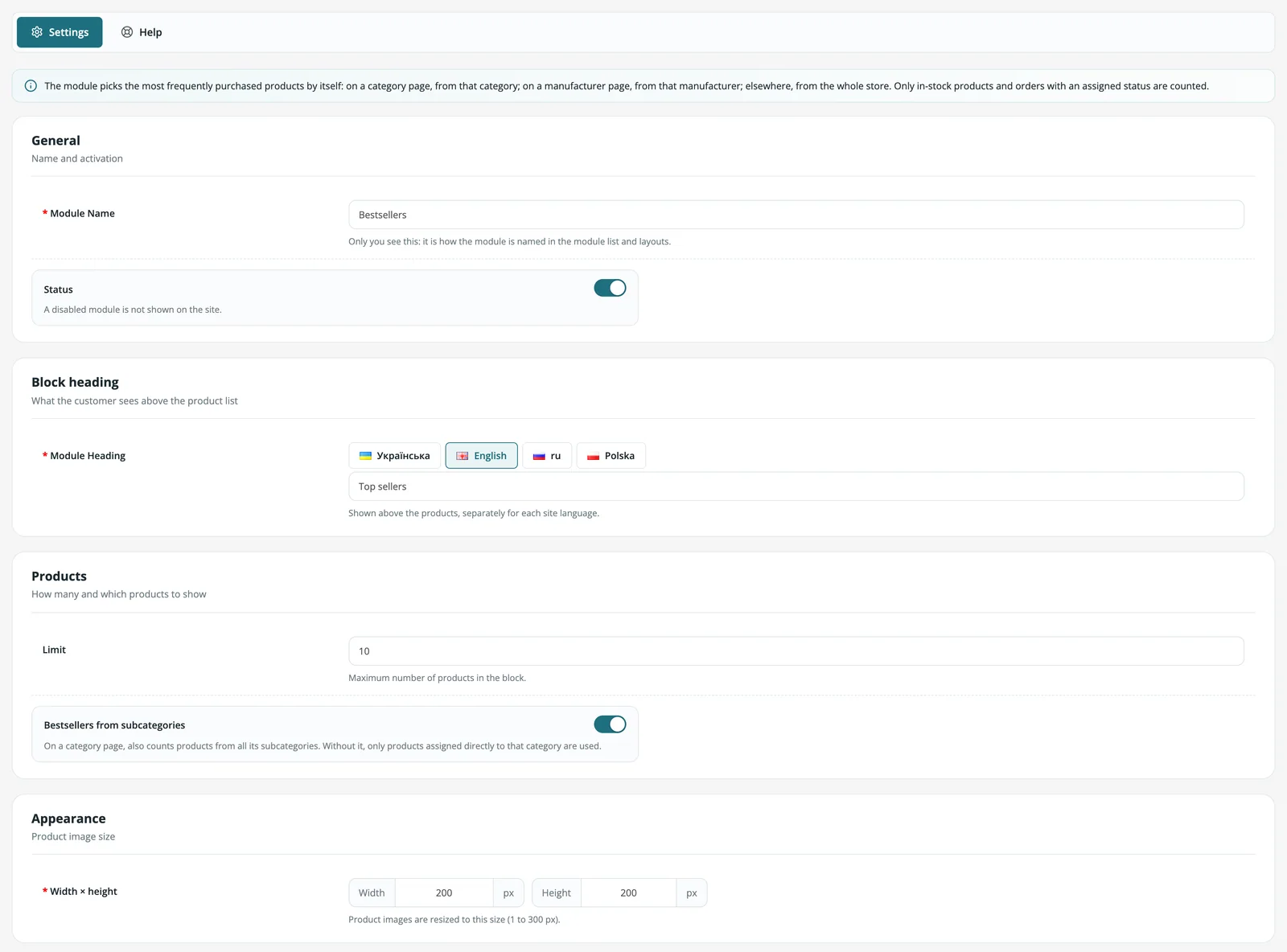Image resolution: width=1287 pixels, height=952 pixels.
Task: Open the Settings tab
Action: (60, 32)
